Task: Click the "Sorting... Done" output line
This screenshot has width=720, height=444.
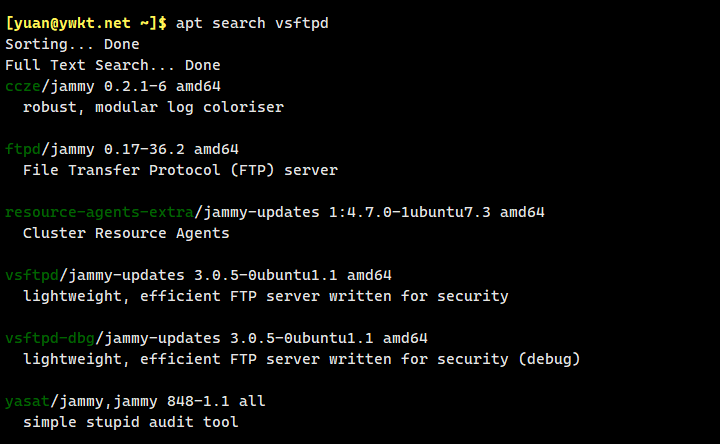Action: tap(72, 44)
